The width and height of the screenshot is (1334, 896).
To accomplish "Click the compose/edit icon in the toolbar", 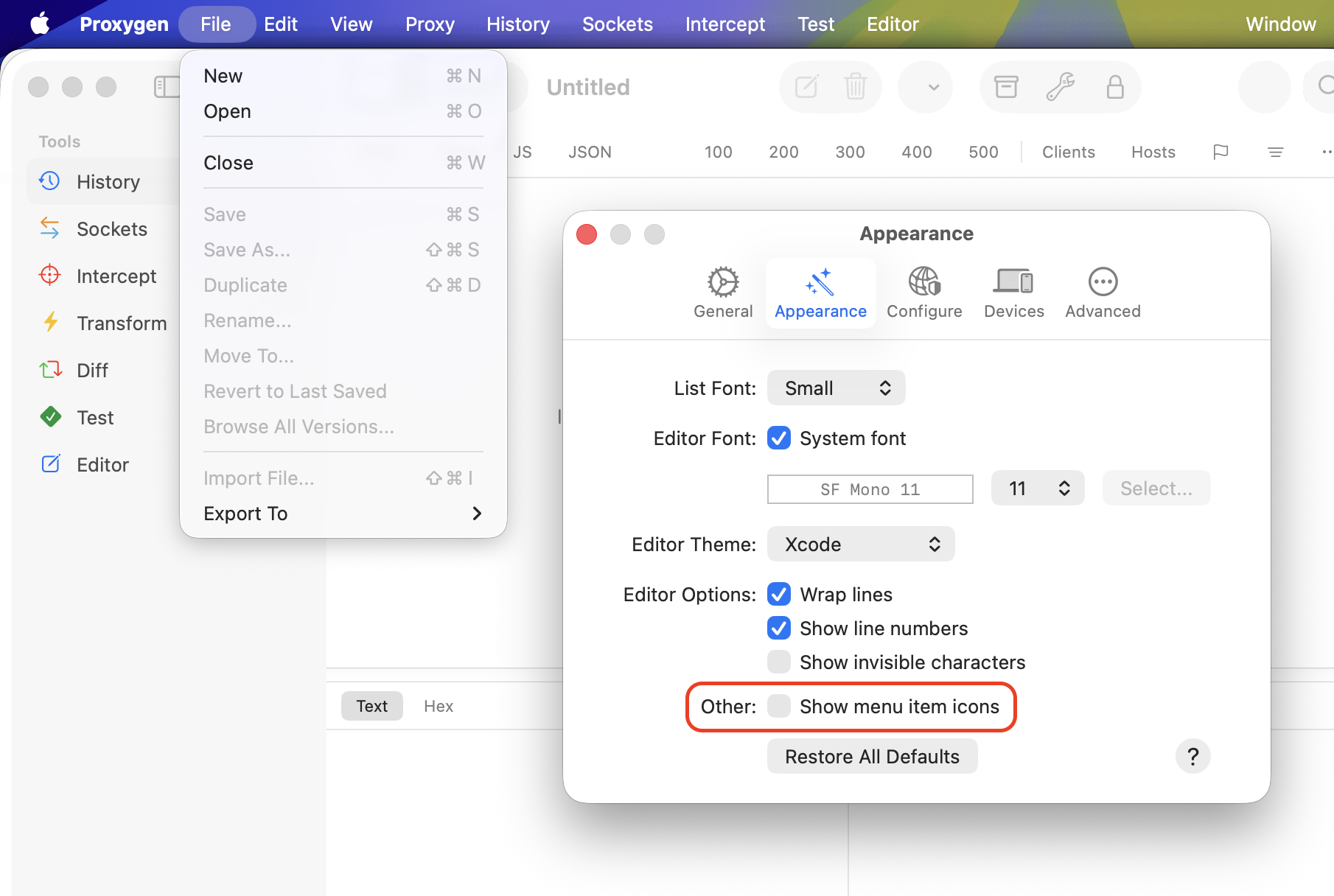I will pos(806,87).
